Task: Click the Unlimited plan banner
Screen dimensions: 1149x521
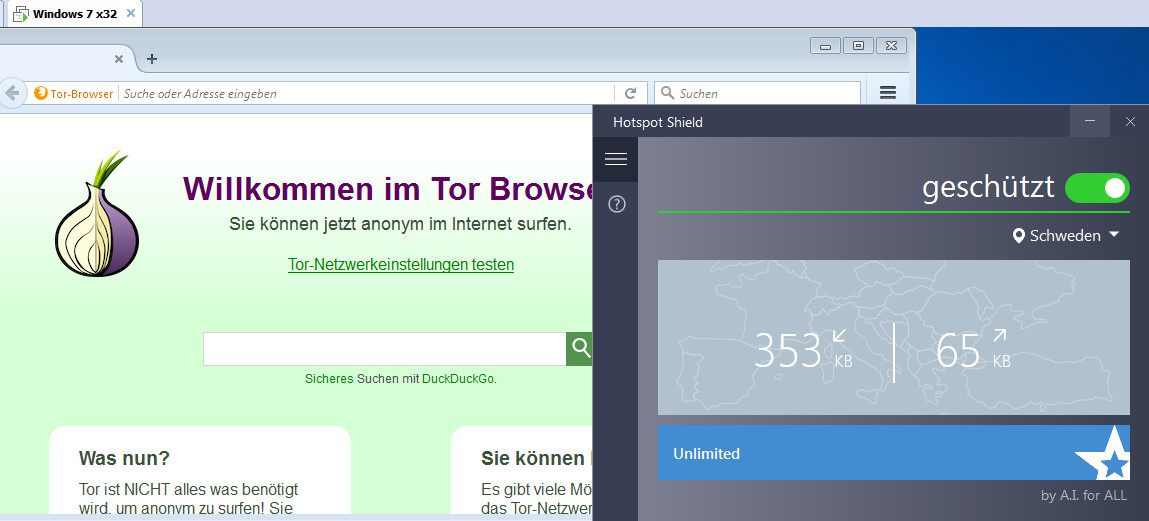Action: click(x=893, y=453)
